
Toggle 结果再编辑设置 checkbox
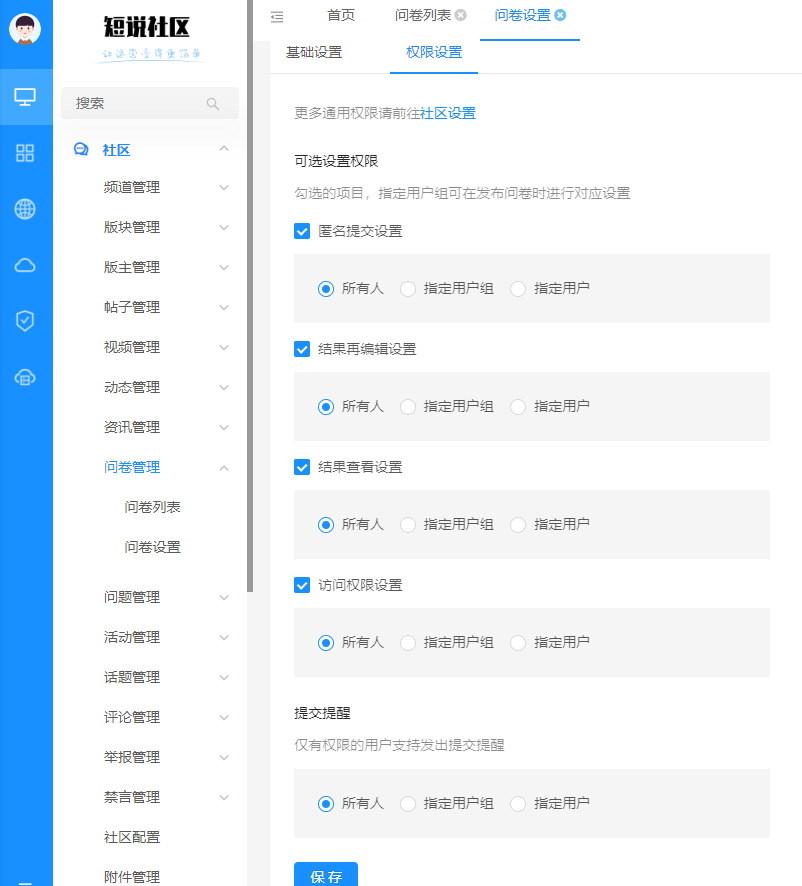(302, 349)
